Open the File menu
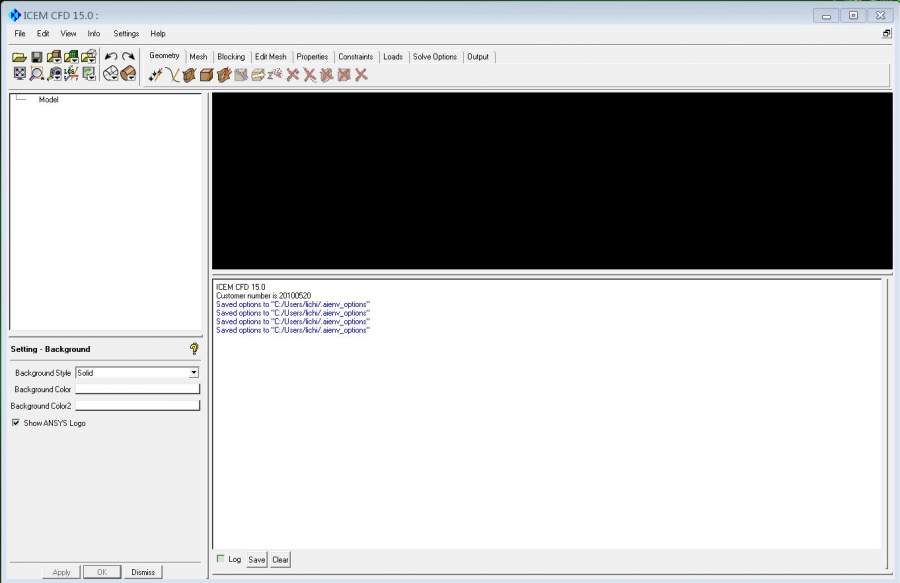The image size is (900, 583). pos(20,34)
